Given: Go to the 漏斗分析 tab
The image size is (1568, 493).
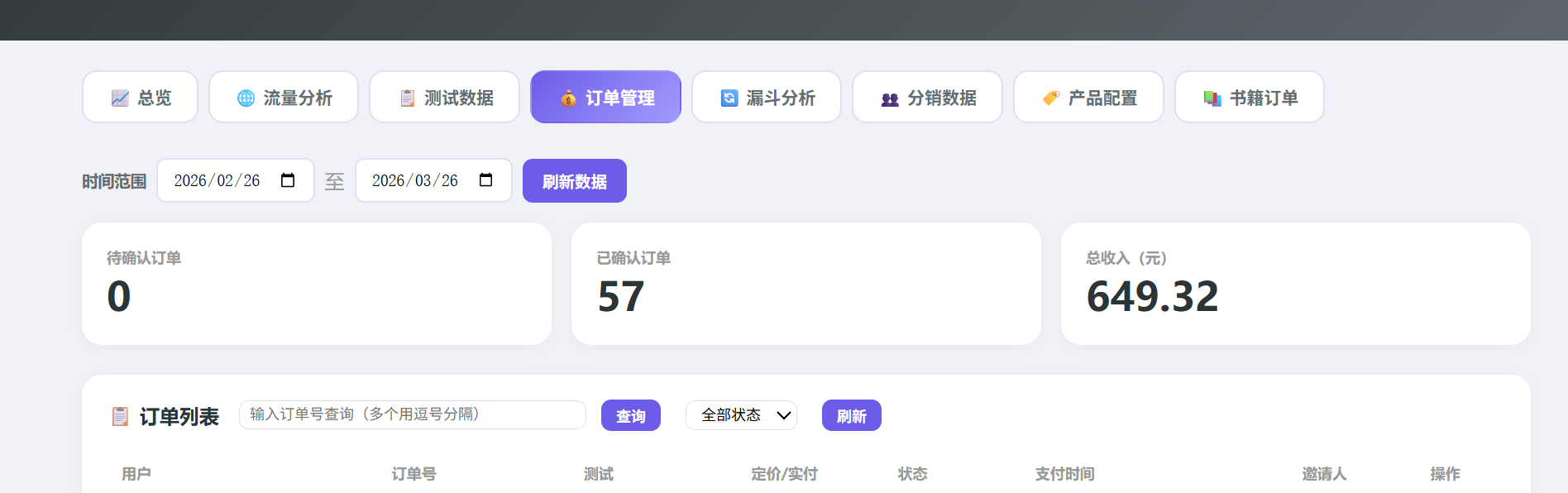Looking at the screenshot, I should tap(767, 98).
